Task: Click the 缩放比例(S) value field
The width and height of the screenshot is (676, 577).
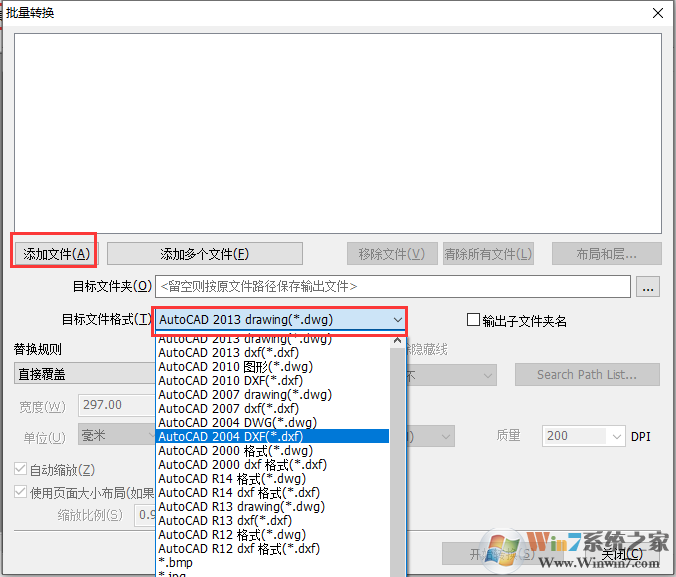Action: [x=146, y=514]
